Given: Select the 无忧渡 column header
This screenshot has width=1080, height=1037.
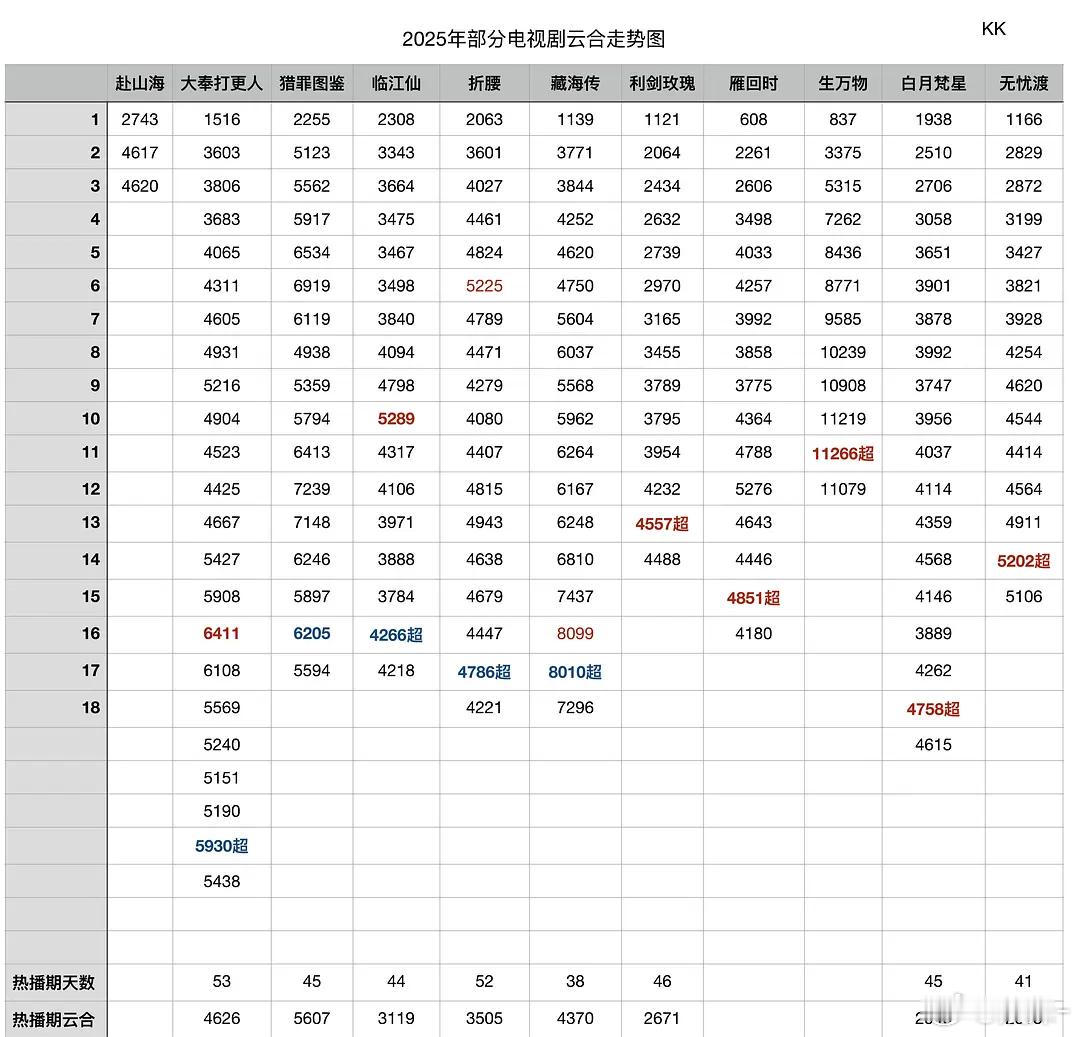Looking at the screenshot, I should coord(1024,84).
